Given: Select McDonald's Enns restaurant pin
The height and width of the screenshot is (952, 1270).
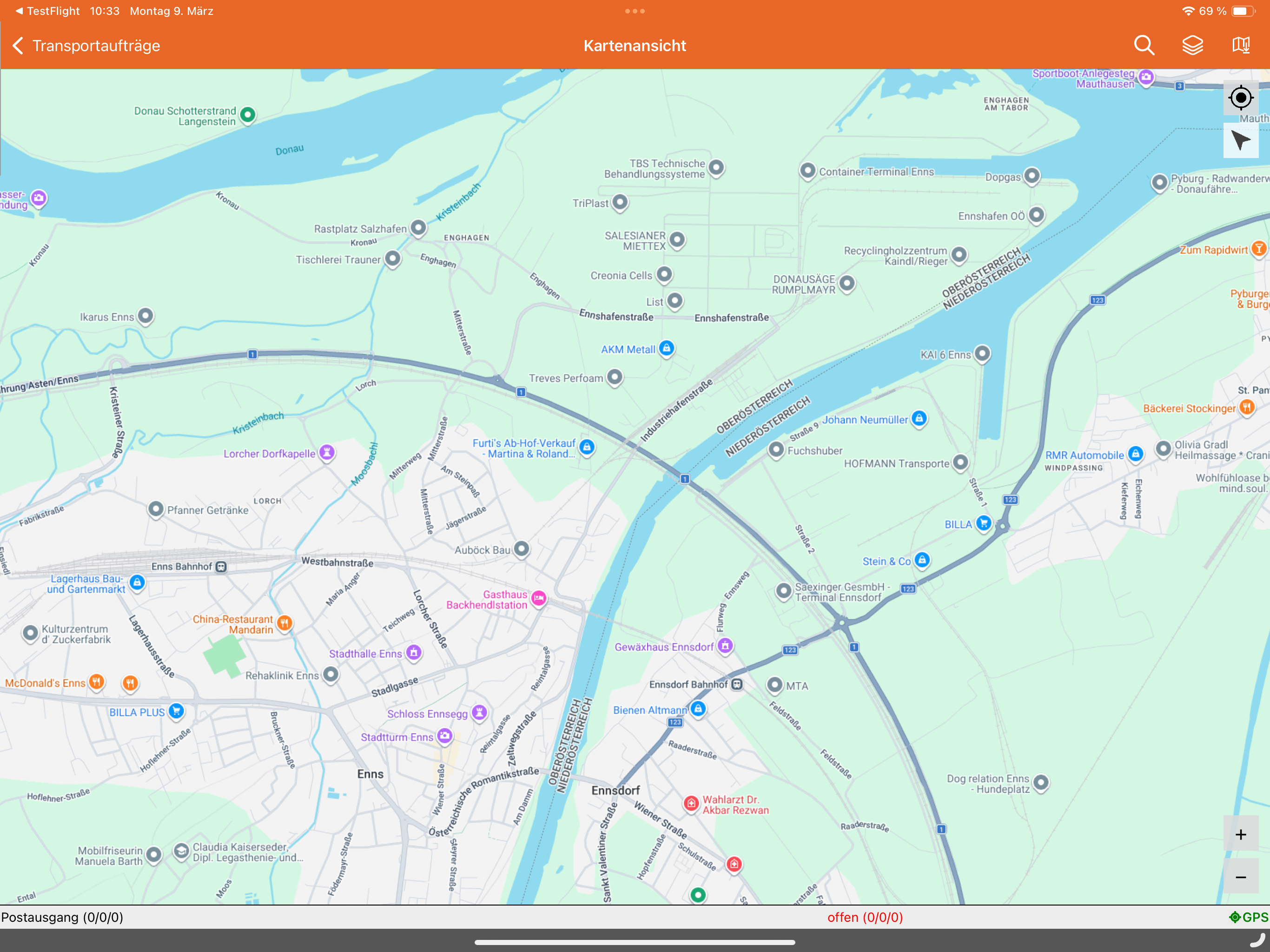Looking at the screenshot, I should click(x=96, y=682).
